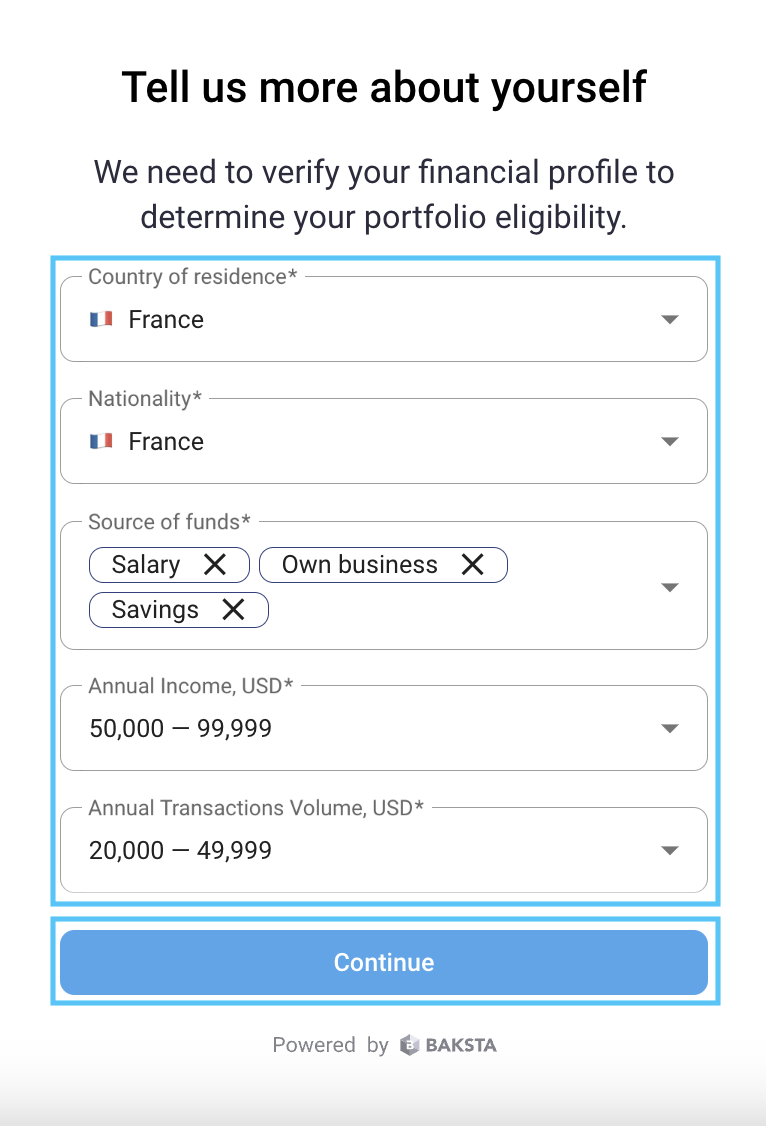Click France text in Country of residence

166,320
